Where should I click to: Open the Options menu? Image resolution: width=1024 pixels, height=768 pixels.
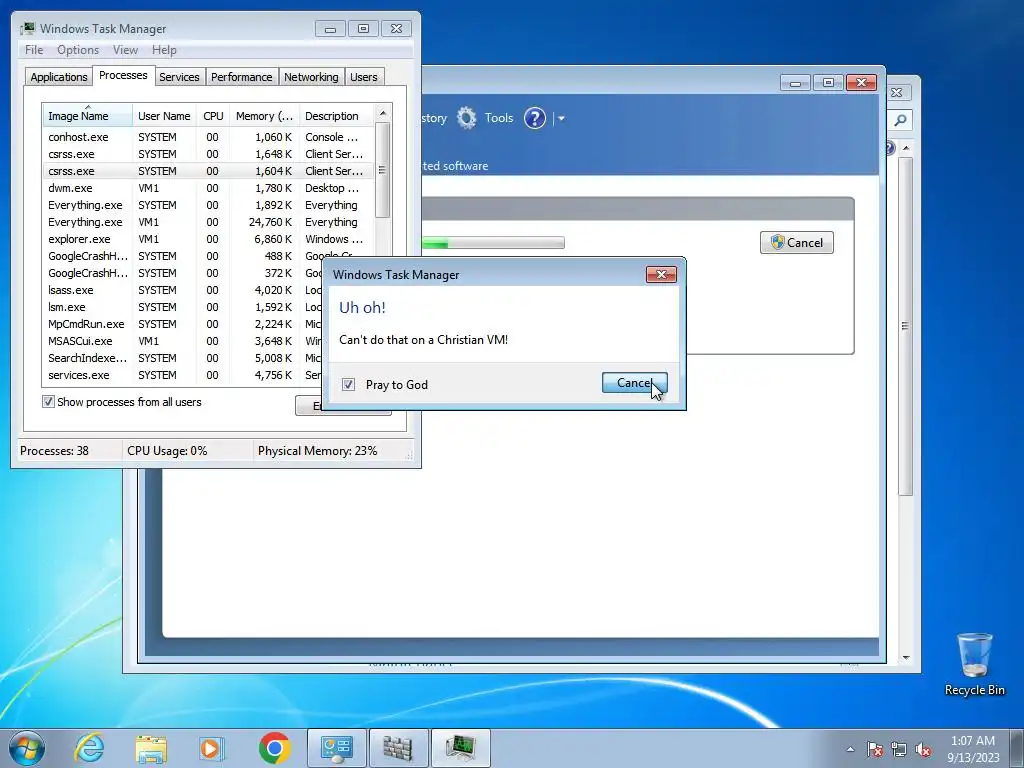[x=78, y=50]
